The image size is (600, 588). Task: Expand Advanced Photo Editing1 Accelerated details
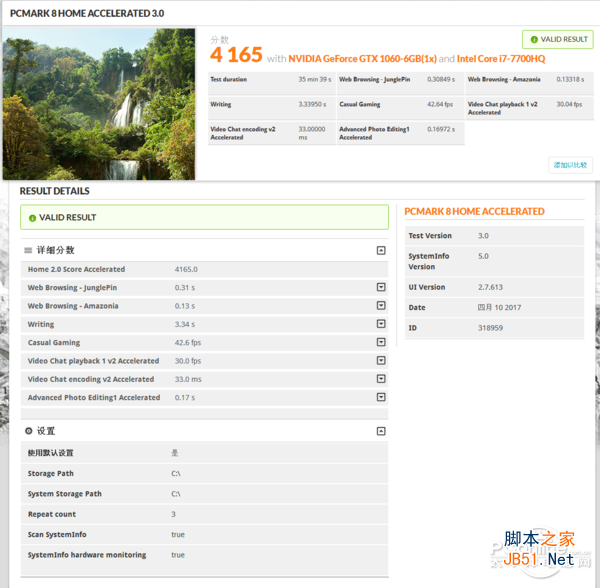(381, 397)
